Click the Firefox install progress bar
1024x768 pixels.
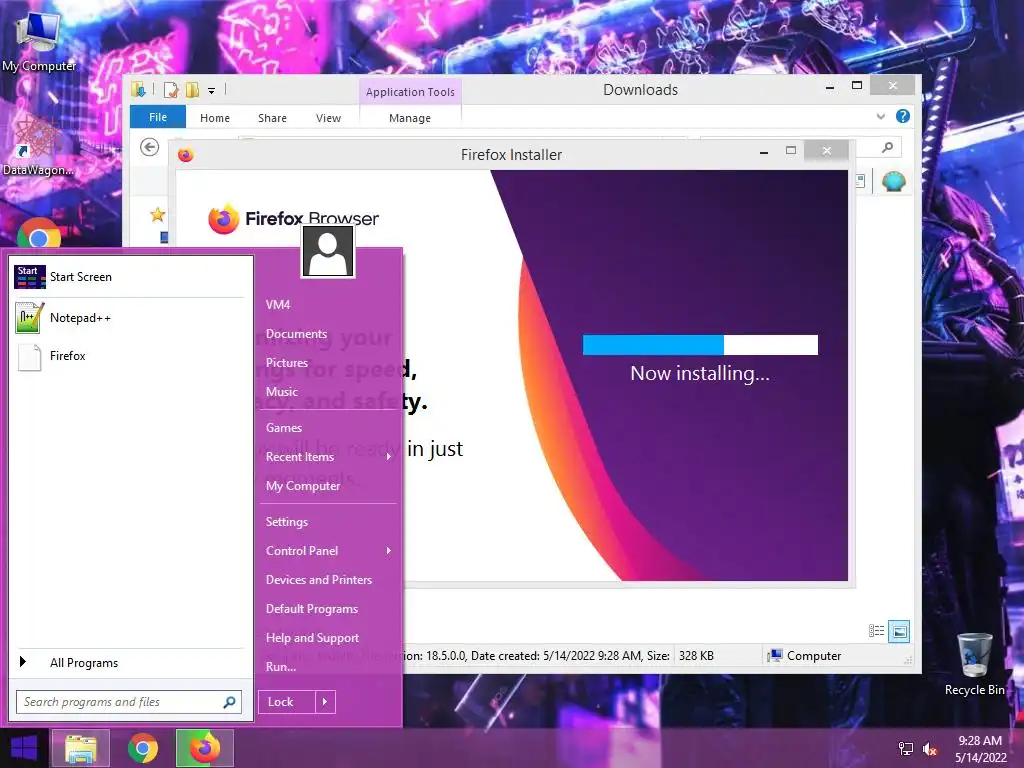(x=700, y=345)
